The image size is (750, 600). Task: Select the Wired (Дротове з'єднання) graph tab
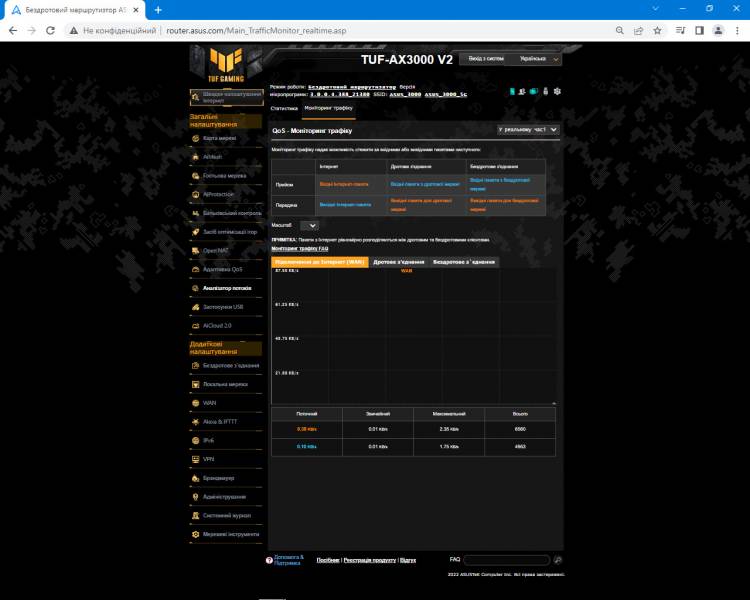coord(398,262)
